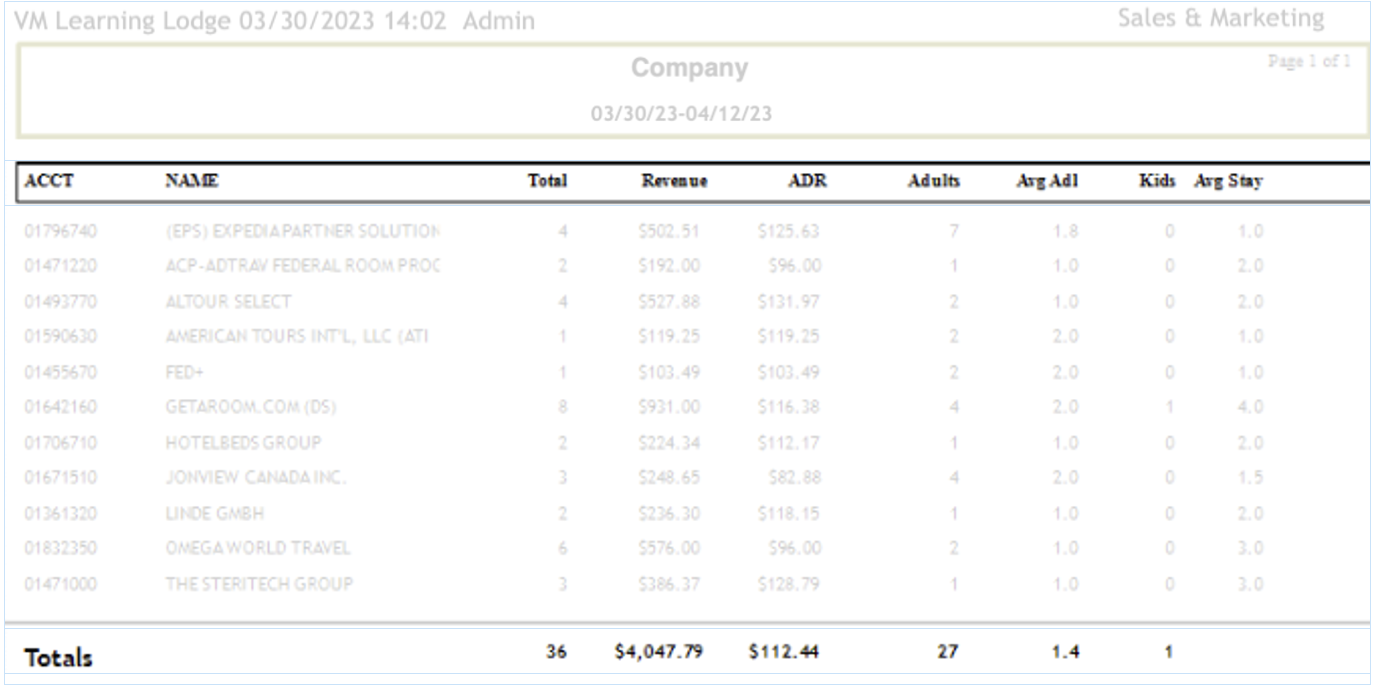Click the NAME column header
The height and width of the screenshot is (691, 1376).
pos(192,181)
